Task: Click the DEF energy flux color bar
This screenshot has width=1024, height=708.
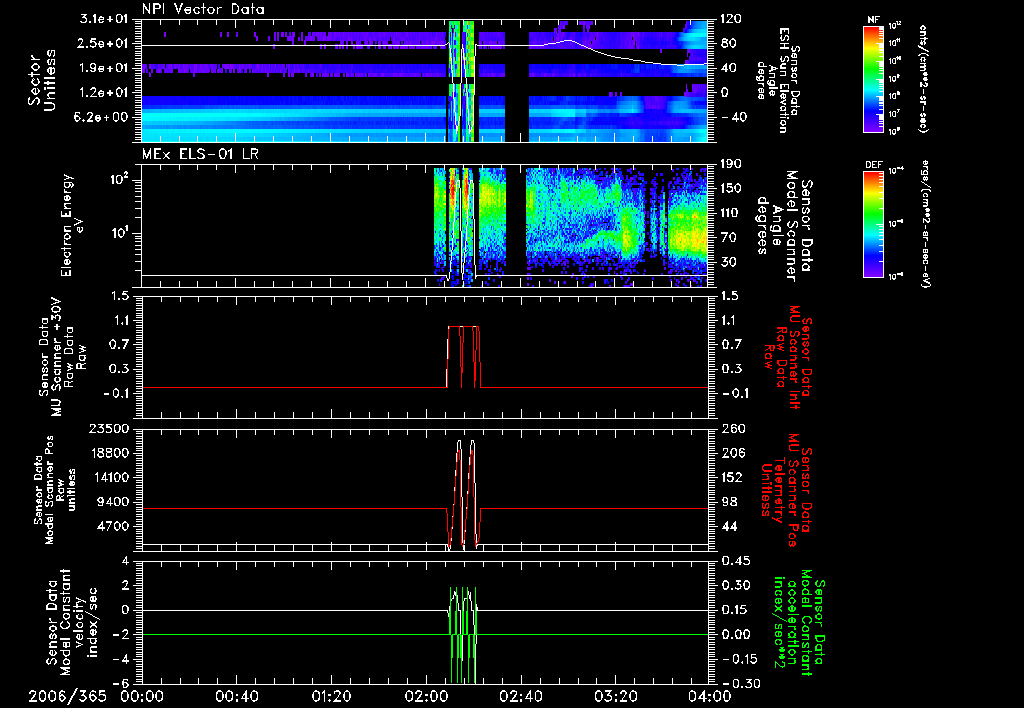Action: (873, 223)
